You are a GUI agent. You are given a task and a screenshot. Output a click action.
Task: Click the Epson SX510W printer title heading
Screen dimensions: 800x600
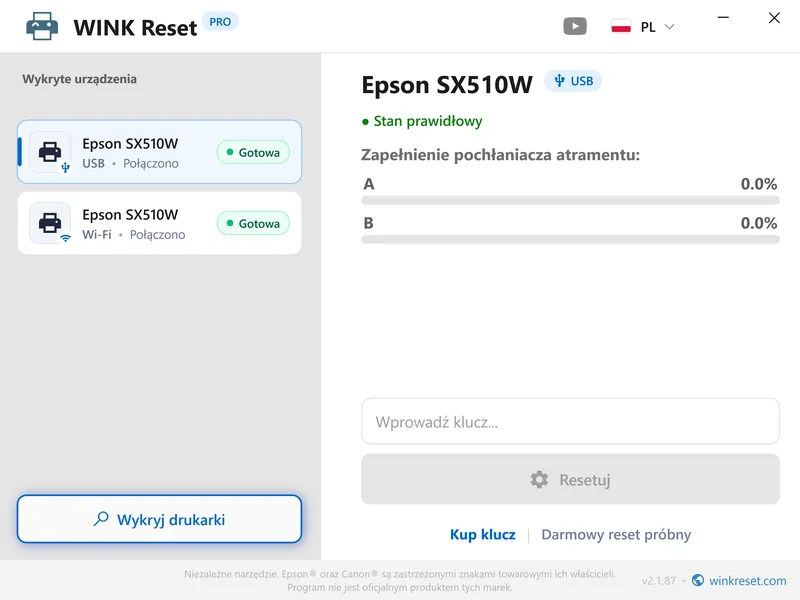pyautogui.click(x=447, y=84)
